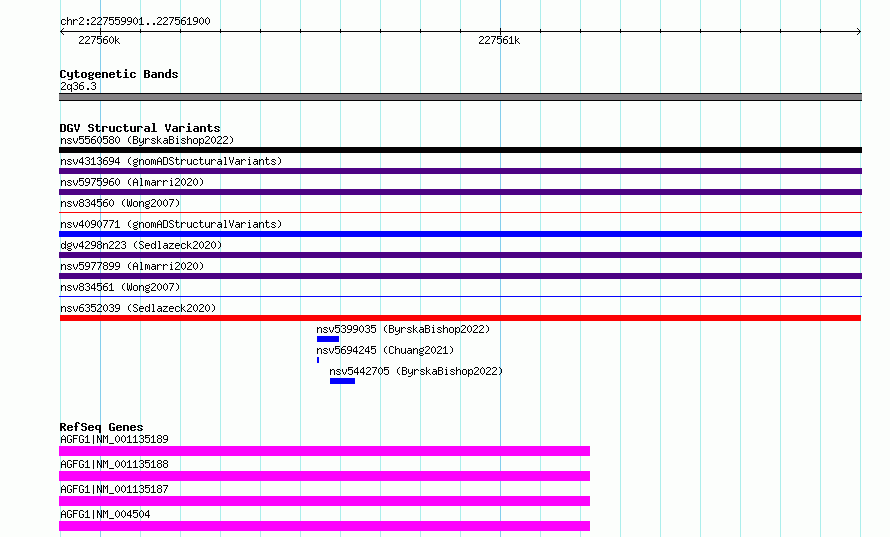Click the nsv5977899 purple bar

tap(460, 276)
